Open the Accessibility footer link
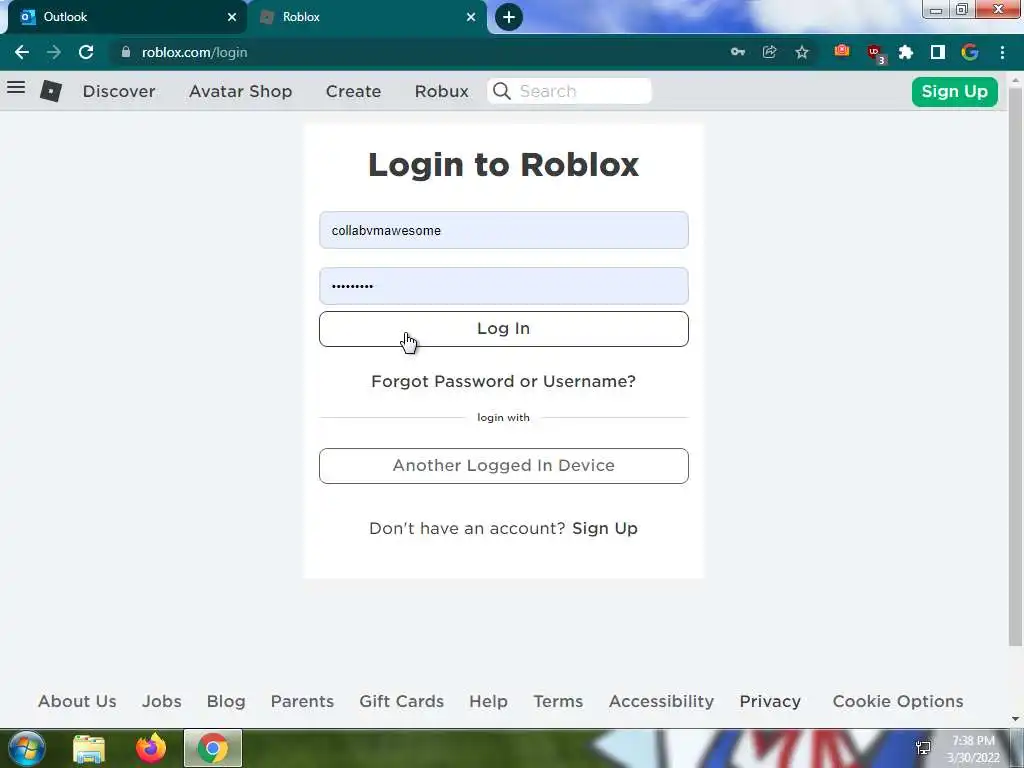Image resolution: width=1024 pixels, height=768 pixels. point(662,701)
